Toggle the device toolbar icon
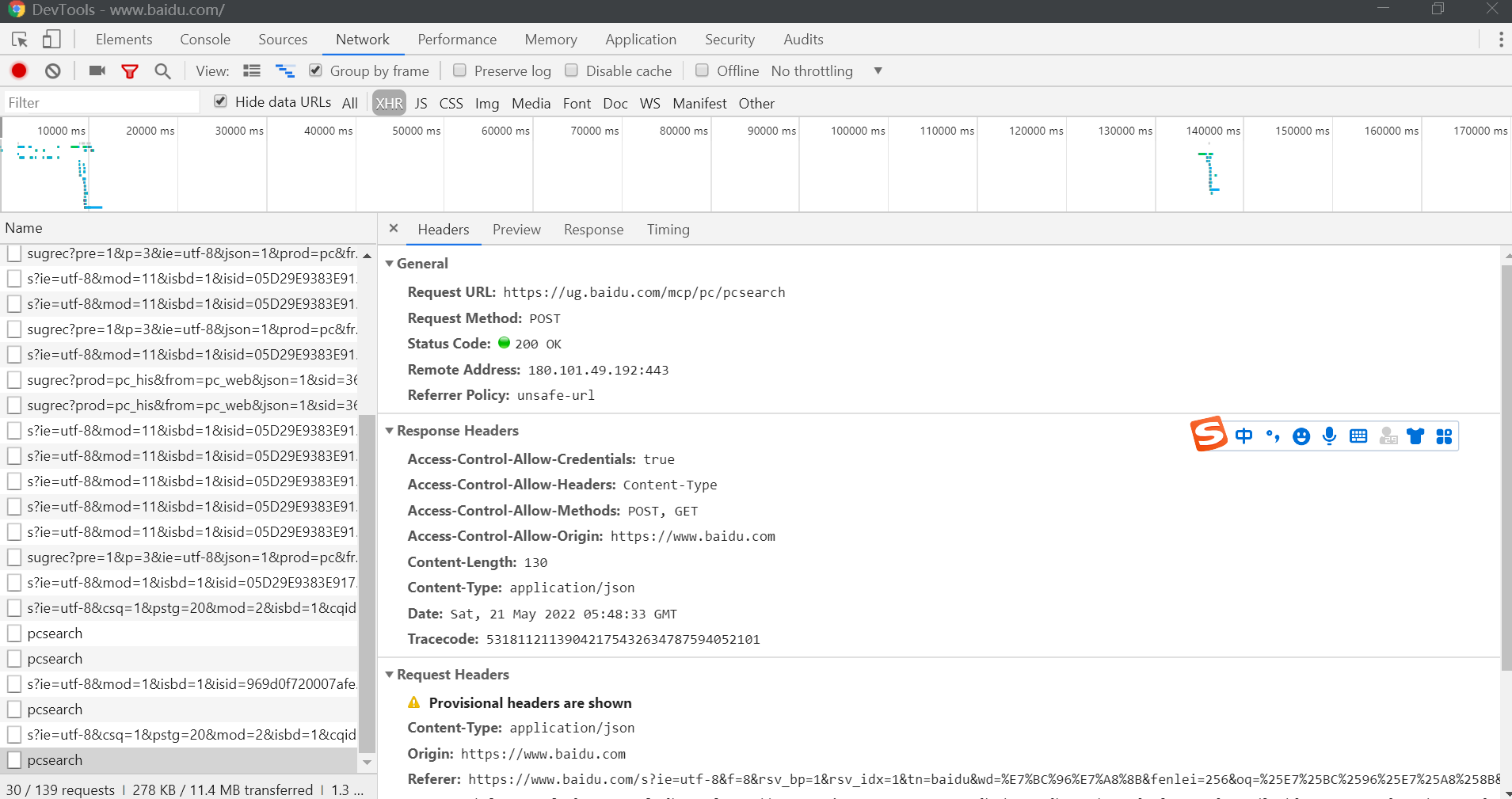 [x=51, y=40]
